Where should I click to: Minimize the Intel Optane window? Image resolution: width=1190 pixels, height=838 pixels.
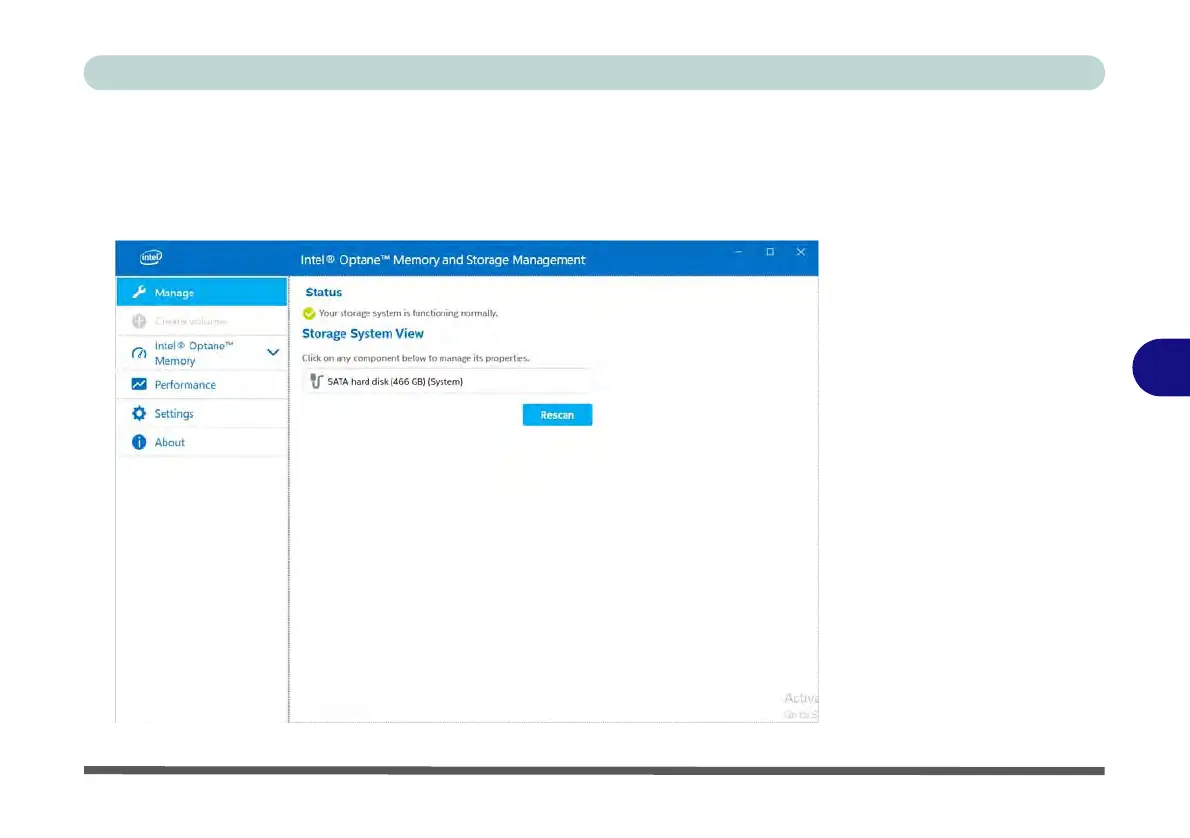click(738, 252)
